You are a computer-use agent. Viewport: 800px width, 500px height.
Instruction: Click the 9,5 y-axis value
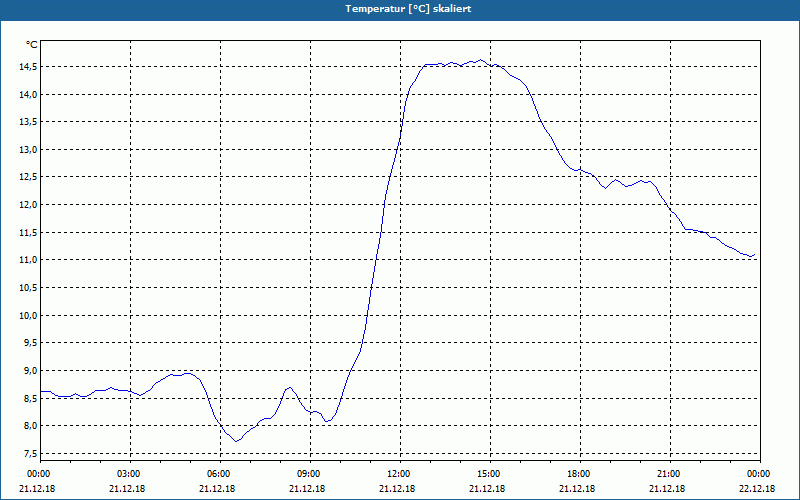(x=31, y=343)
